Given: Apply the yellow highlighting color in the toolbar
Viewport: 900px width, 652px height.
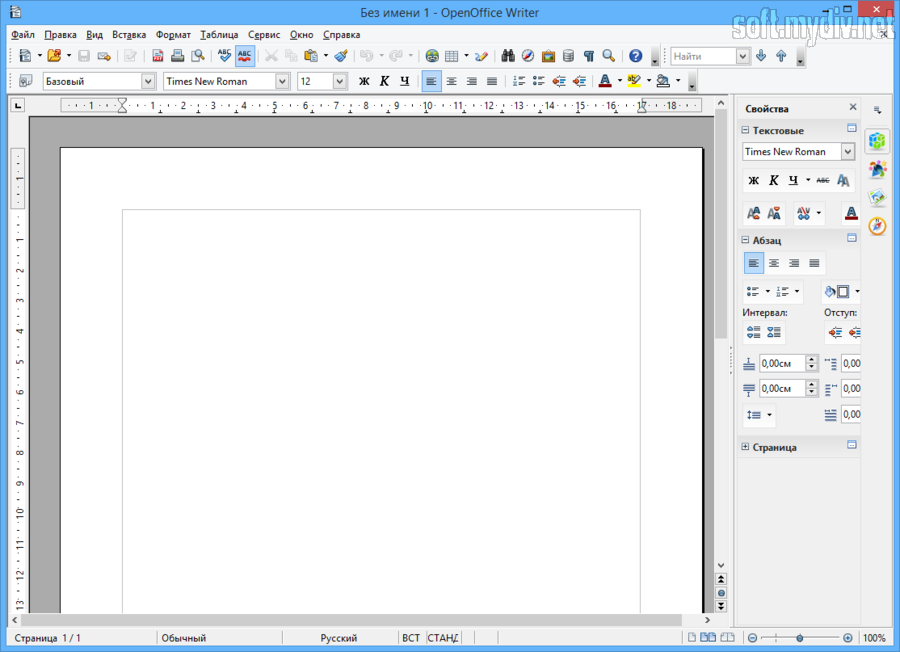Looking at the screenshot, I should click(x=634, y=81).
